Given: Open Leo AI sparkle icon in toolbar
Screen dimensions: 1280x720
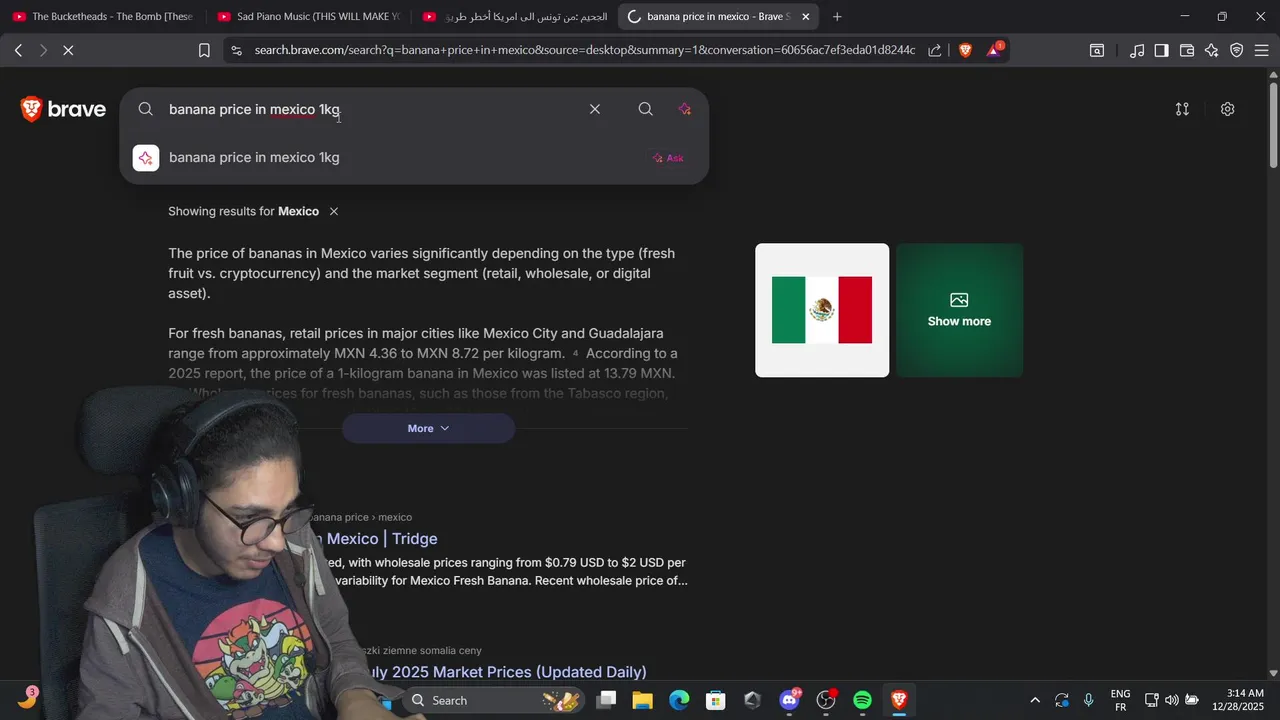Looking at the screenshot, I should coord(1212,50).
